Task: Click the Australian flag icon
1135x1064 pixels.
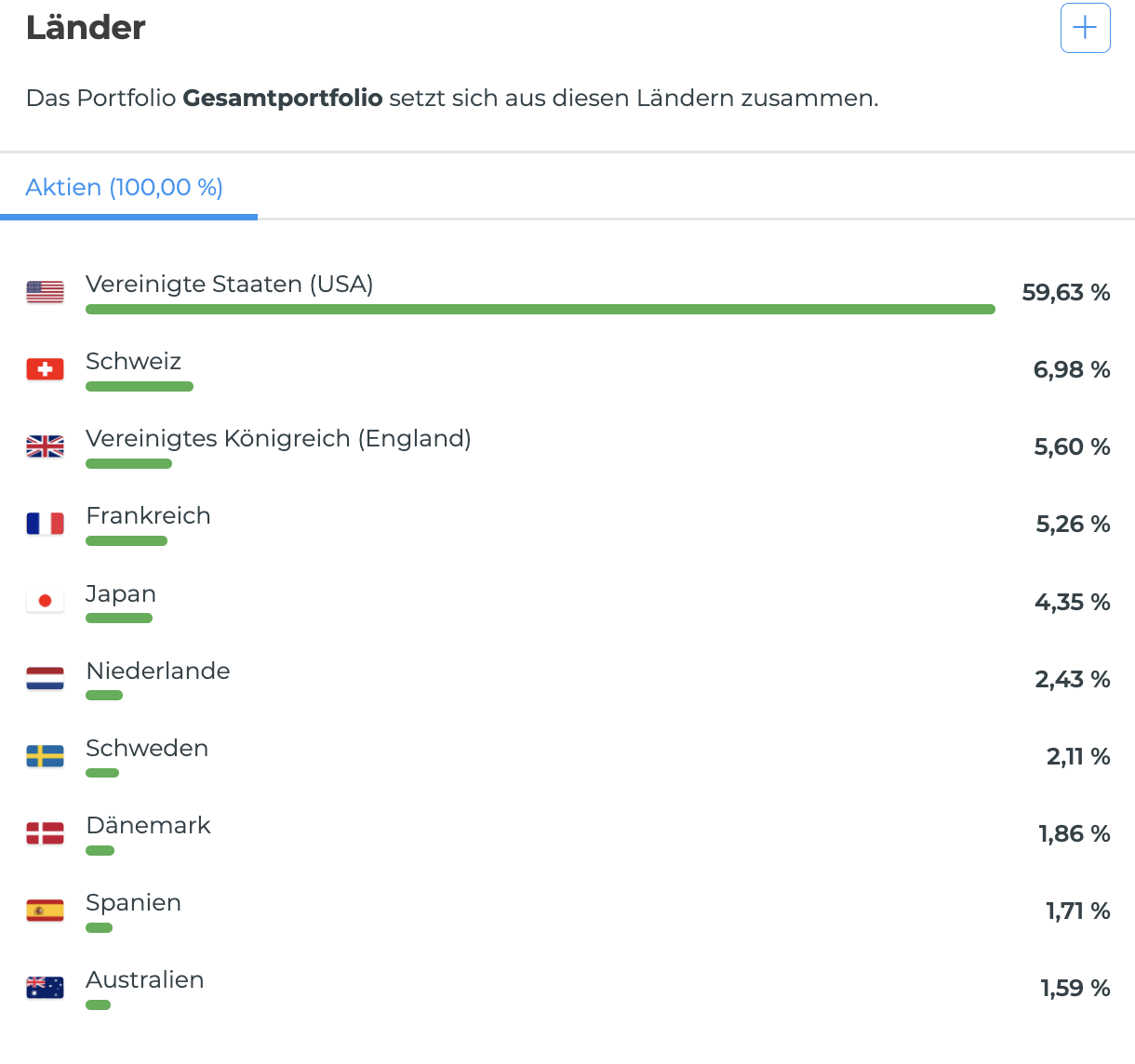Action: (x=45, y=988)
